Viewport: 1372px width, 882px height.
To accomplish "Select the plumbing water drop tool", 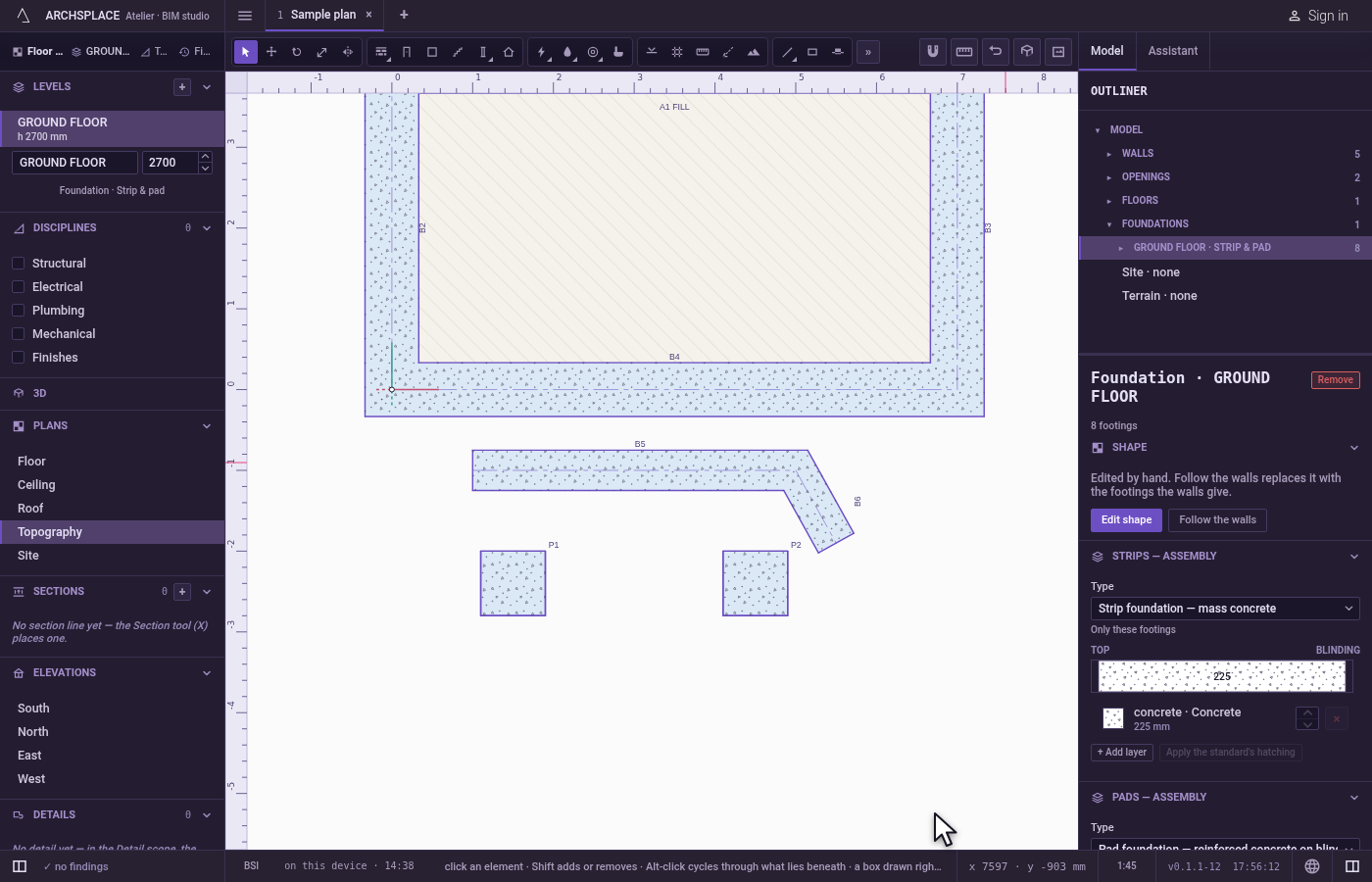I will [x=567, y=52].
